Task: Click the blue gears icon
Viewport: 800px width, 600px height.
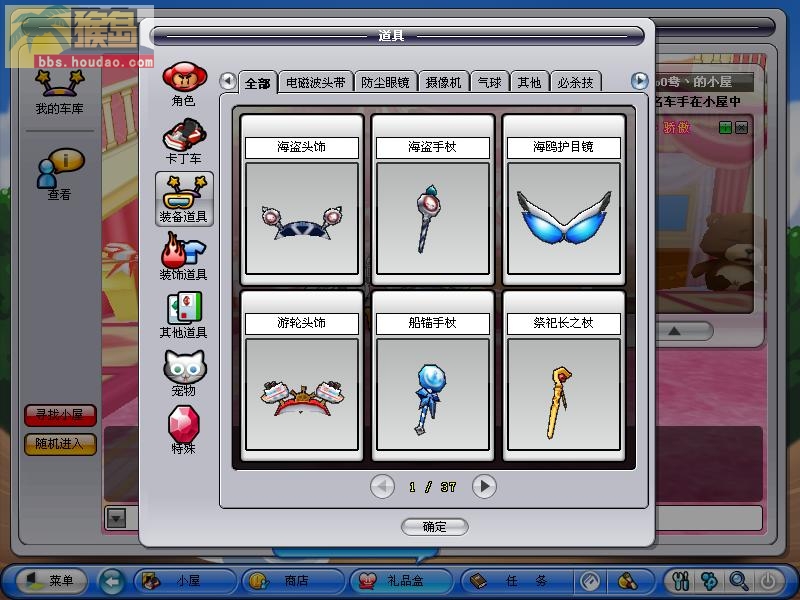Action: point(710,581)
